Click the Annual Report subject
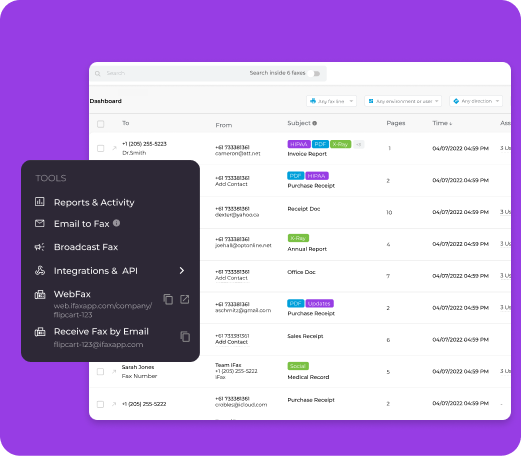The image size is (521, 456). (307, 249)
